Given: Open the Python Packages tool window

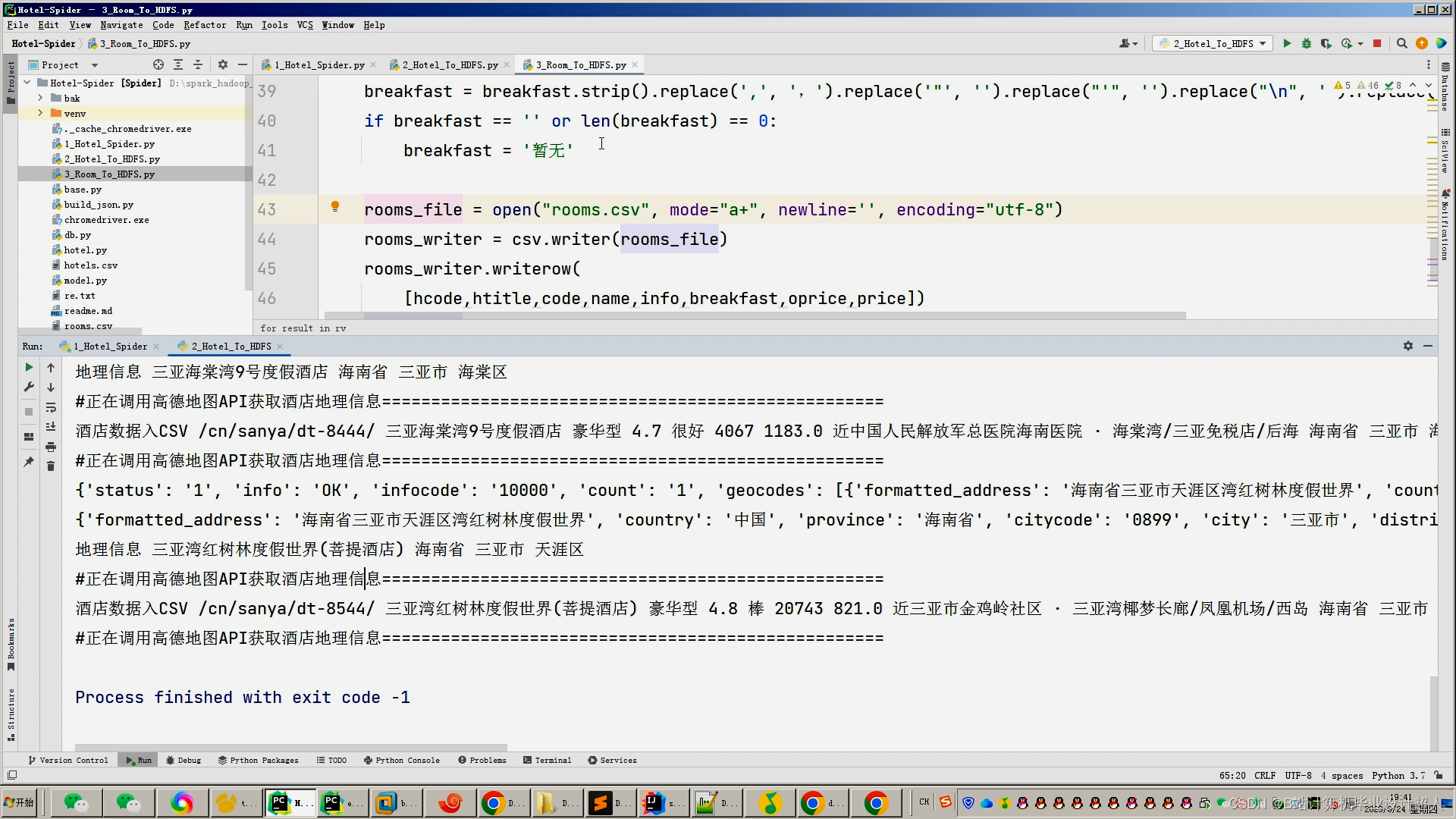Looking at the screenshot, I should coord(263,760).
